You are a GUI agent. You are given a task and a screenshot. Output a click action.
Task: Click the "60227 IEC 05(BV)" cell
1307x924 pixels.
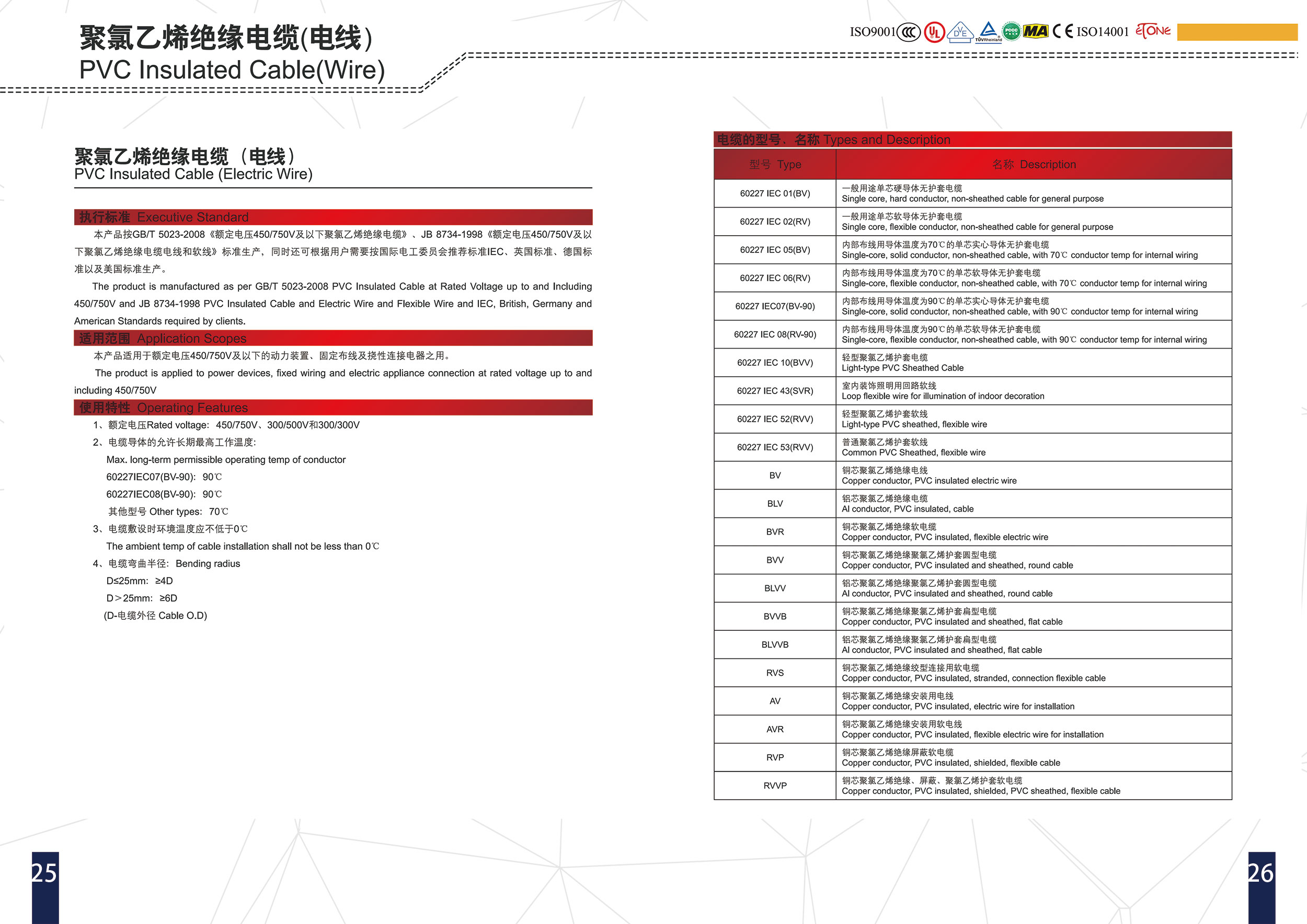point(775,250)
